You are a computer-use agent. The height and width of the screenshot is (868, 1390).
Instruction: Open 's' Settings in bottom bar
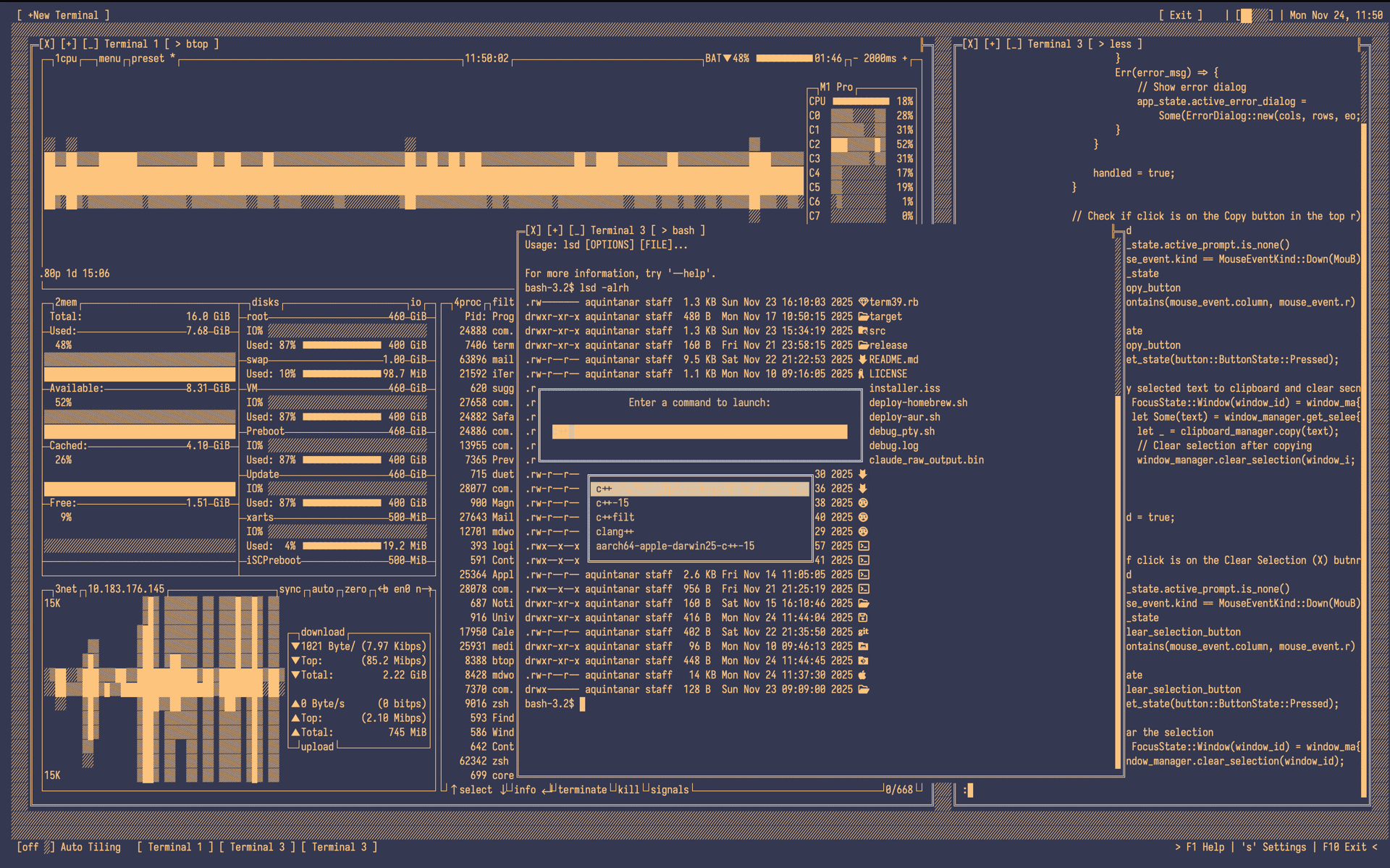(x=1274, y=847)
